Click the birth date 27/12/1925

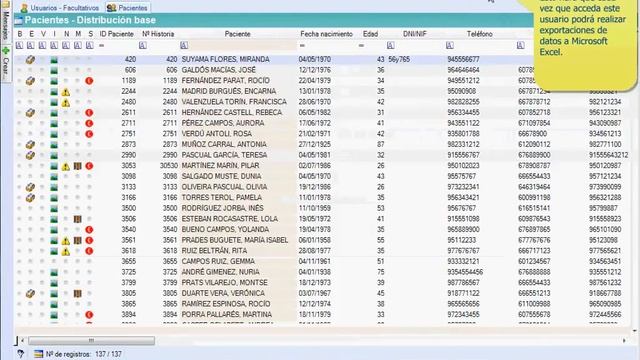pos(315,144)
